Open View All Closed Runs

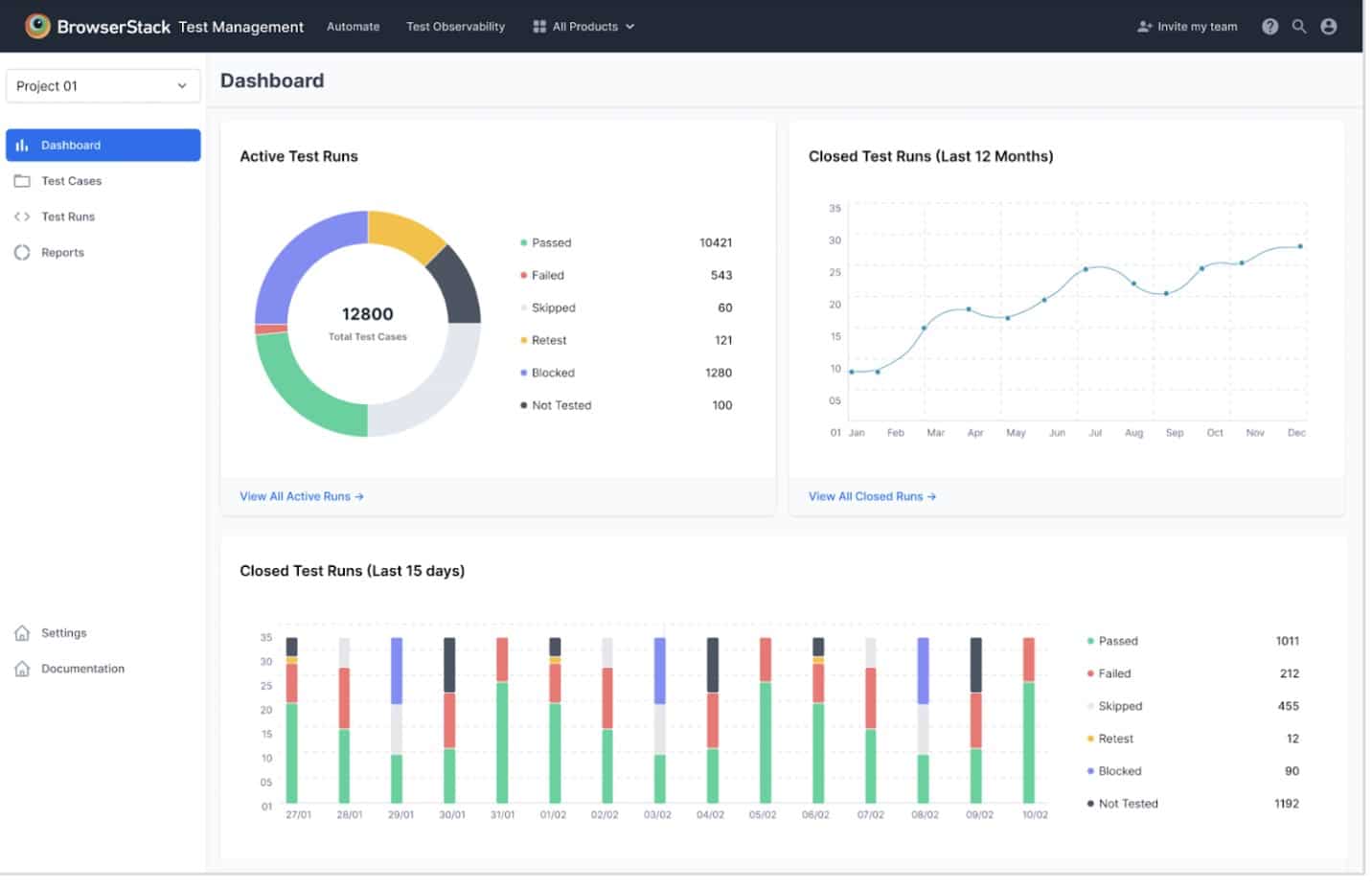pos(871,496)
